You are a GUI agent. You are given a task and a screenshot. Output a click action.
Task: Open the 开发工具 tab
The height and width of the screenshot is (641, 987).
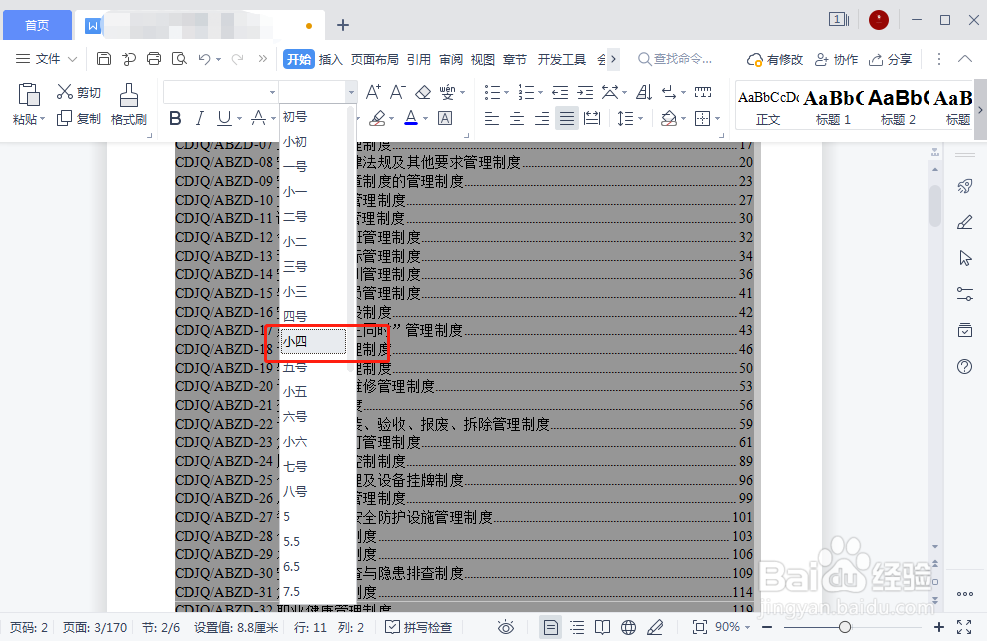click(561, 59)
